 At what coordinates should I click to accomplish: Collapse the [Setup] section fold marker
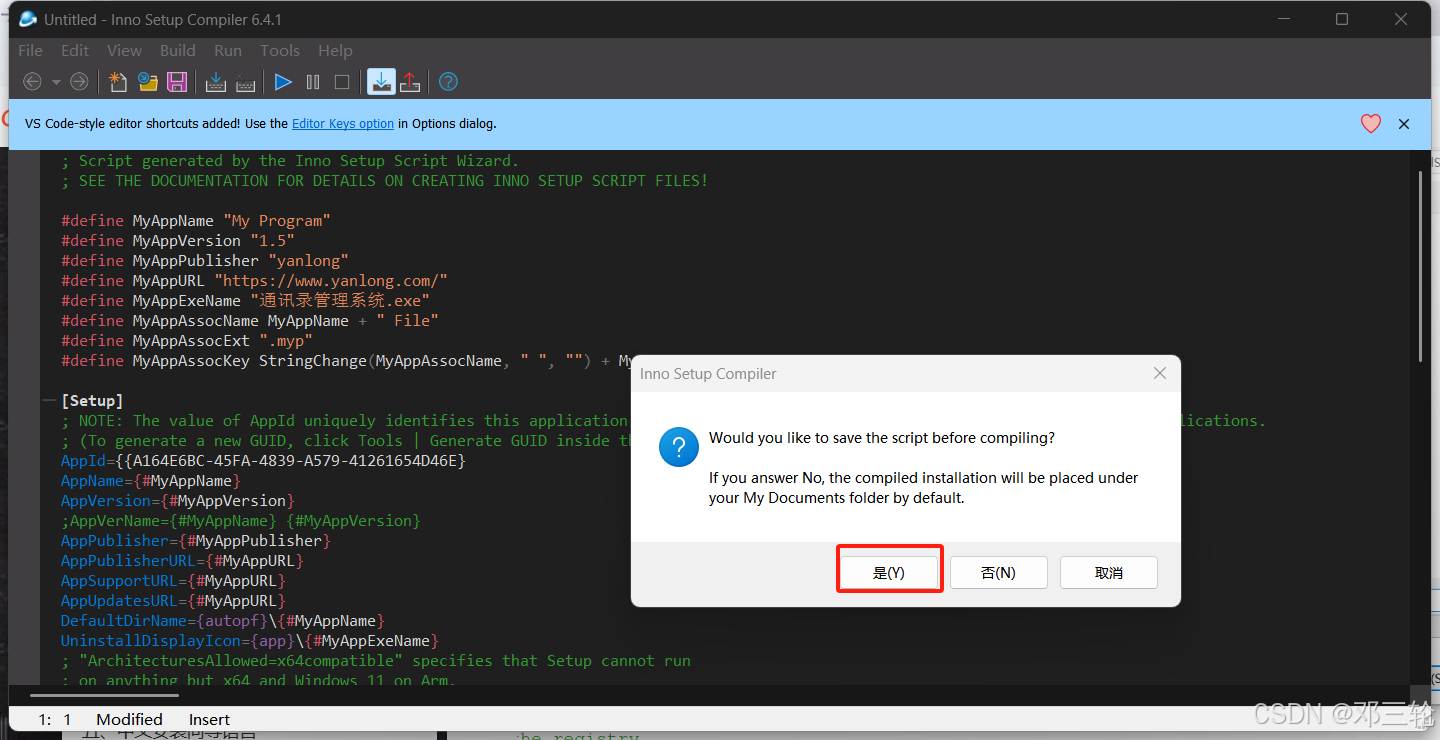point(48,401)
